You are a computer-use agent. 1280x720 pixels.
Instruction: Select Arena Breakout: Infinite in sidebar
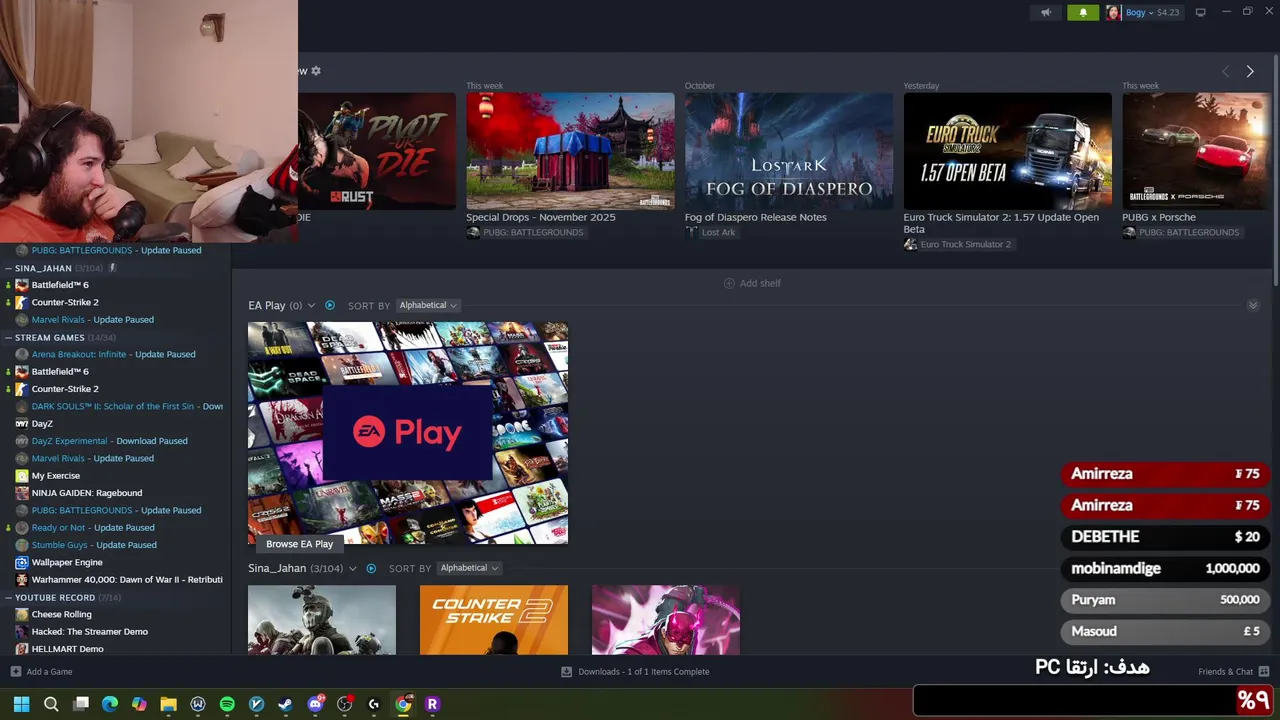tap(115, 354)
